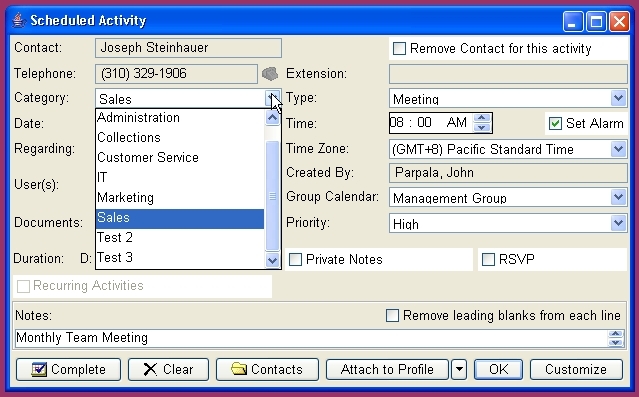Choose Marketing from the list
Viewport: 639px width, 397px height.
click(x=180, y=198)
